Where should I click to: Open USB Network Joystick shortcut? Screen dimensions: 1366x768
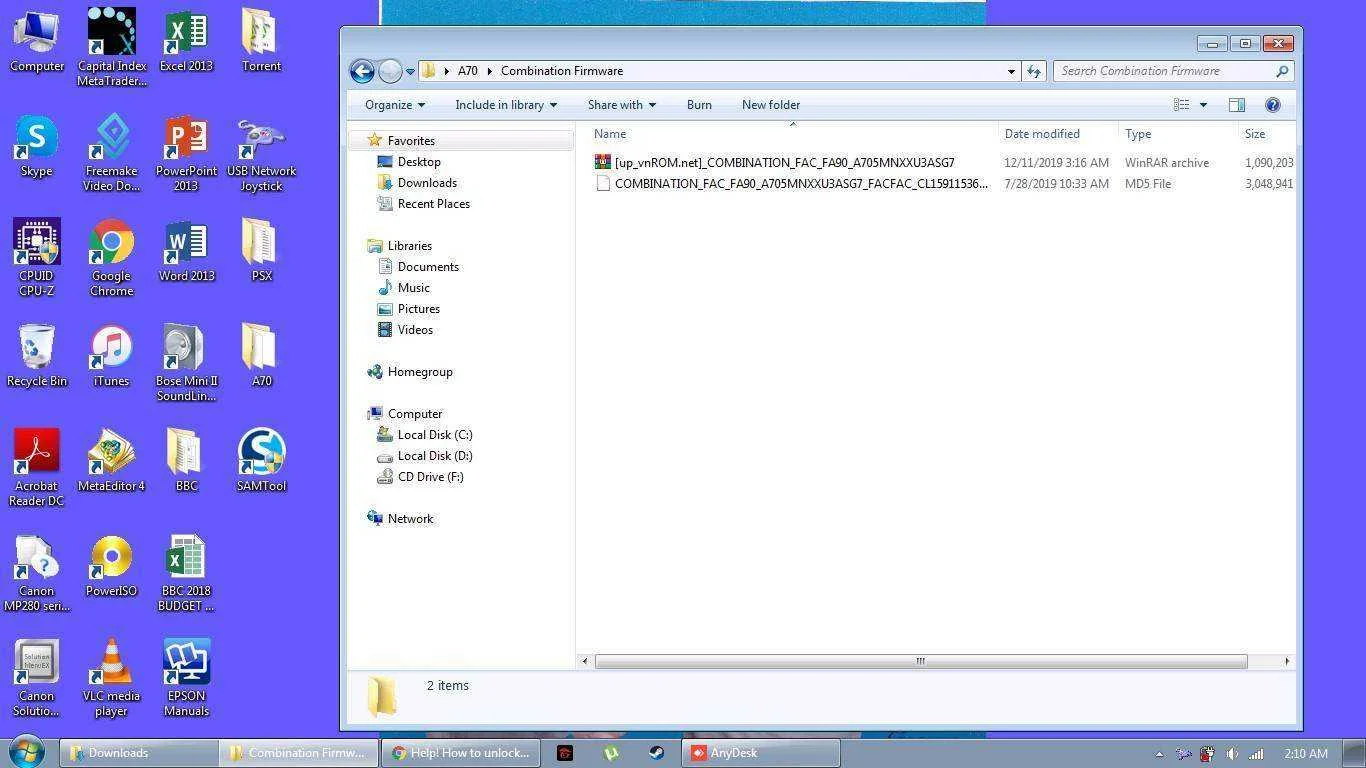(261, 152)
